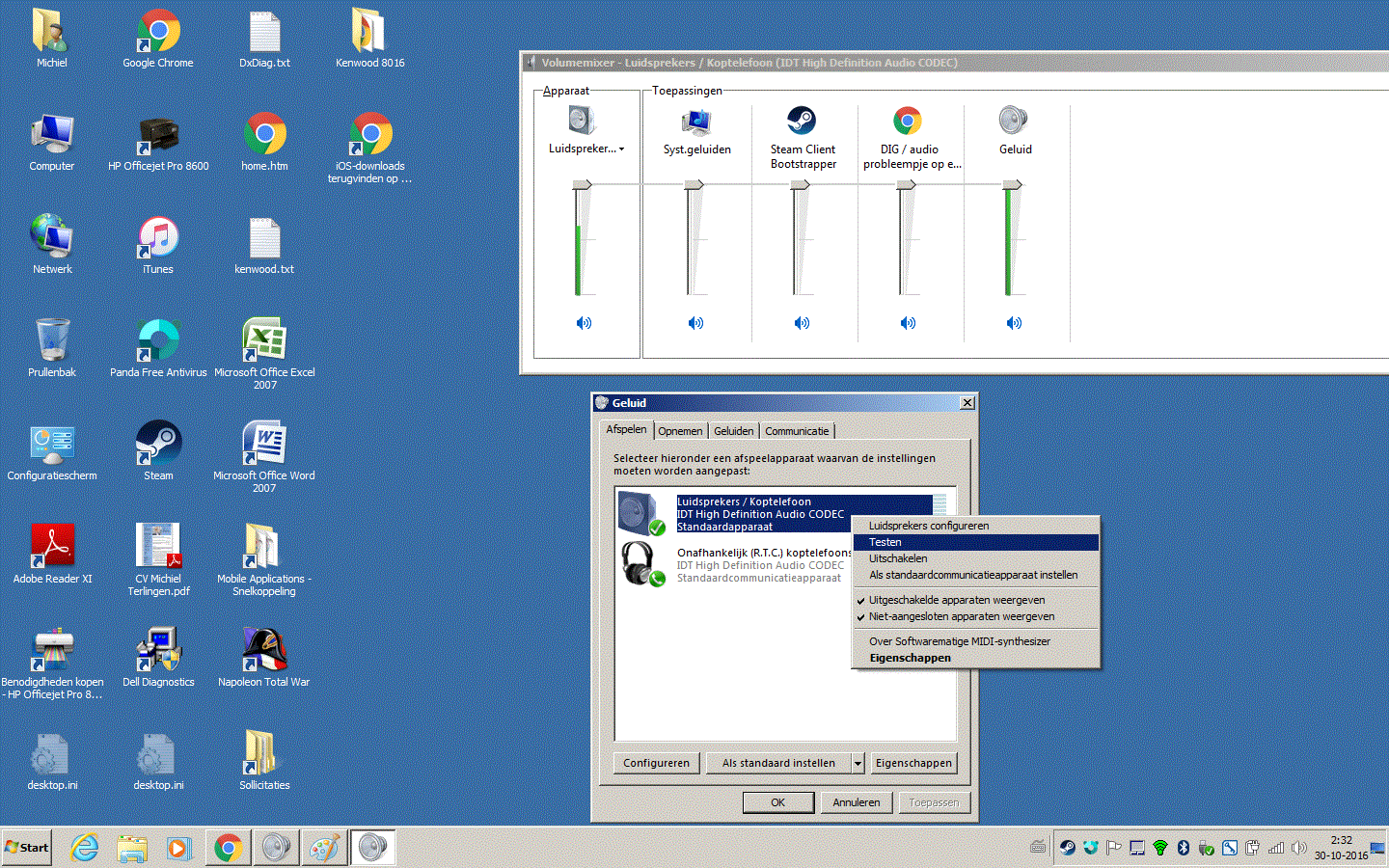This screenshot has height=868, width=1389.
Task: Click the Luidsprekers volume slider handle
Action: (582, 184)
